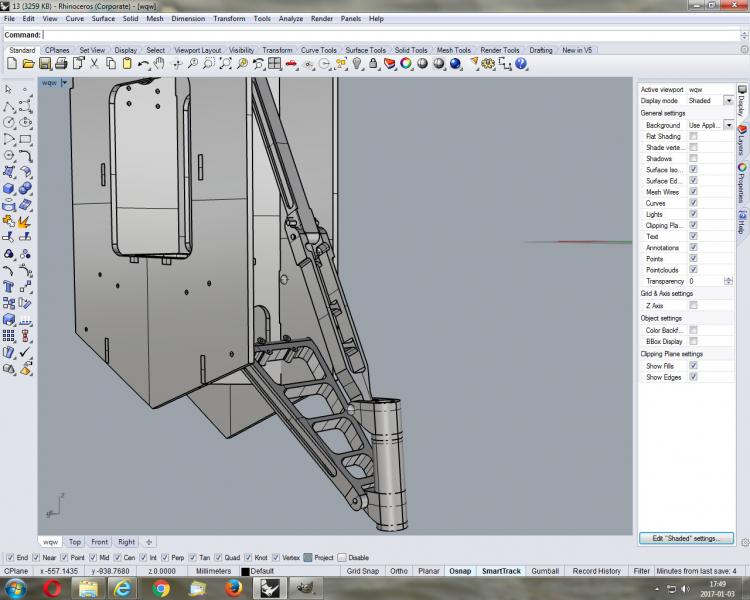Toggle Gumball in the status bar
Viewport: 750px width, 600px height.
pyautogui.click(x=544, y=571)
